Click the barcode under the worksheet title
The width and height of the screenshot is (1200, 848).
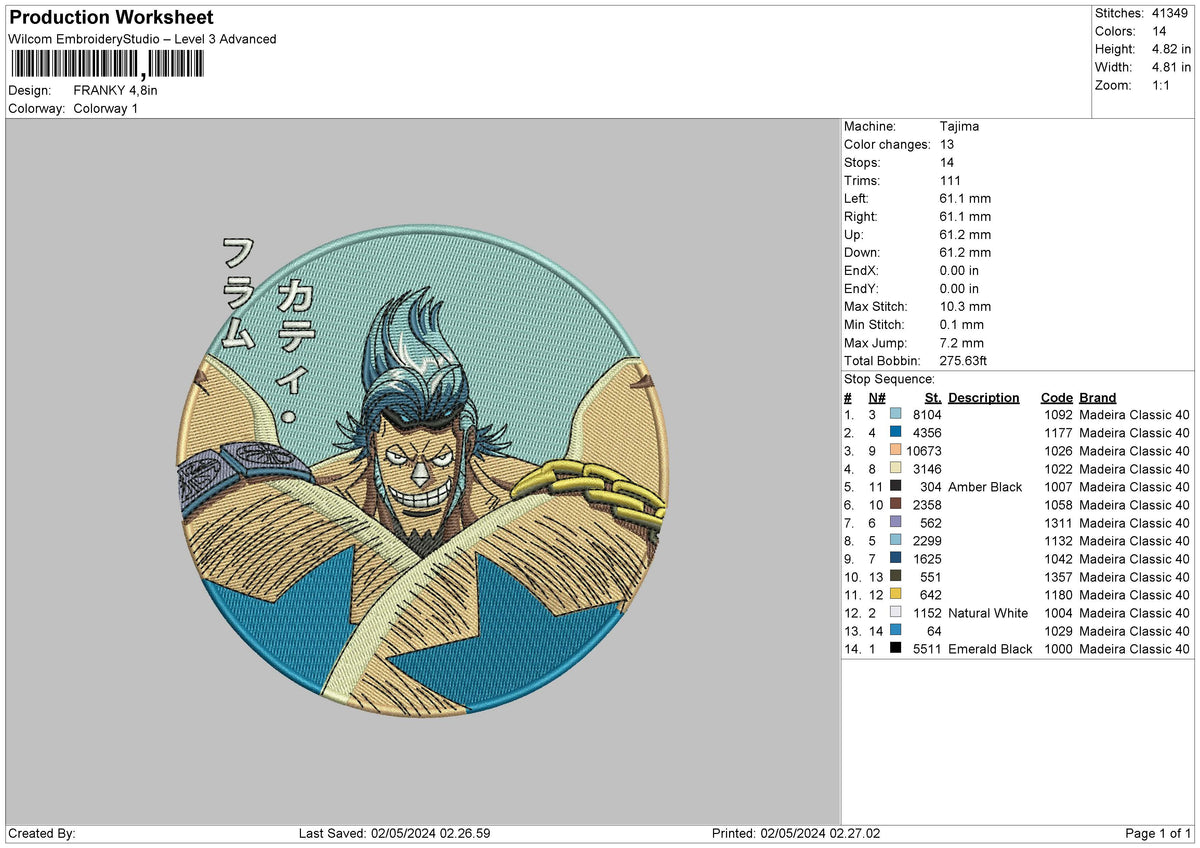point(106,65)
